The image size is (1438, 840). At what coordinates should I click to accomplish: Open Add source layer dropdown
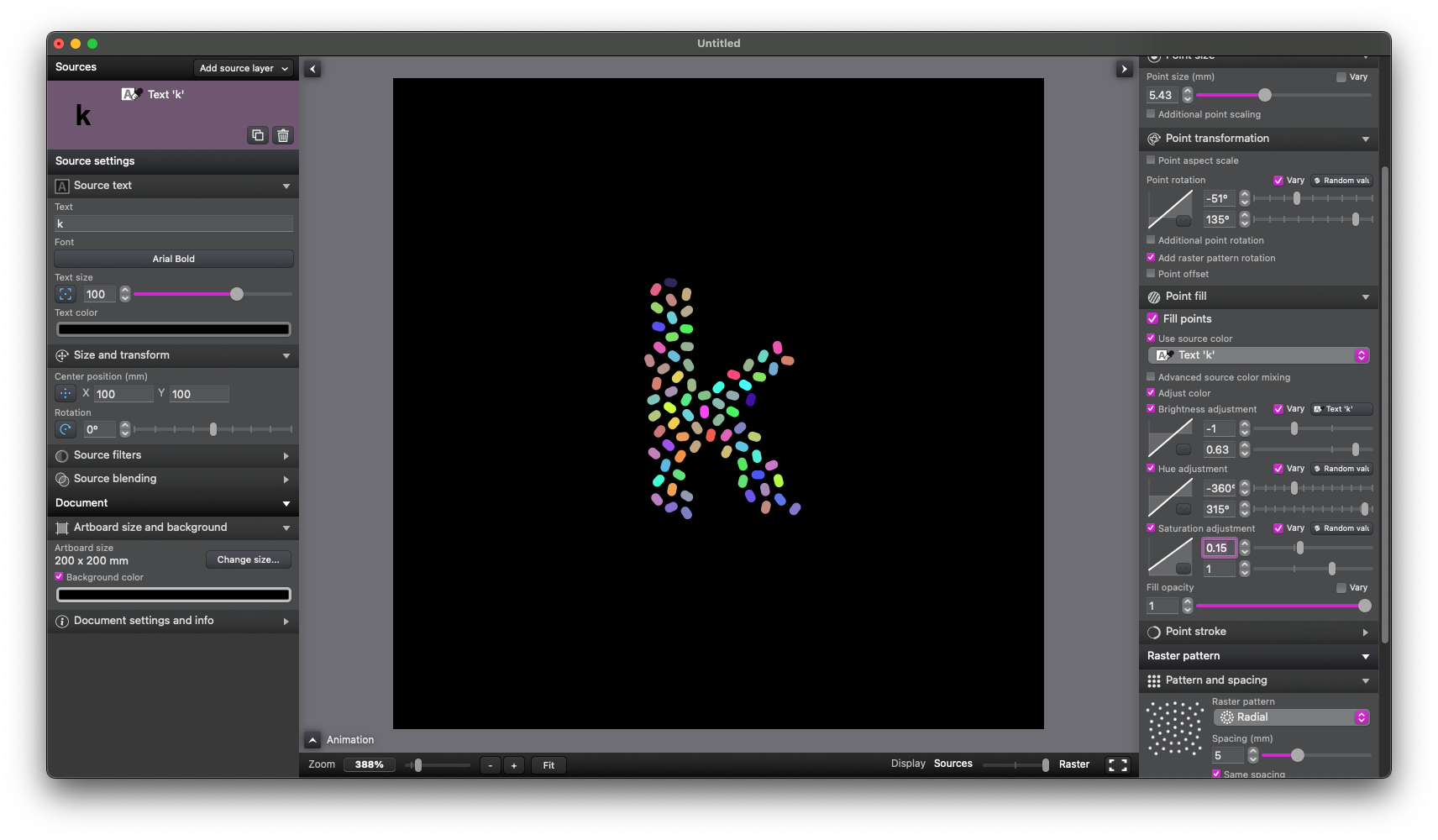(x=244, y=68)
